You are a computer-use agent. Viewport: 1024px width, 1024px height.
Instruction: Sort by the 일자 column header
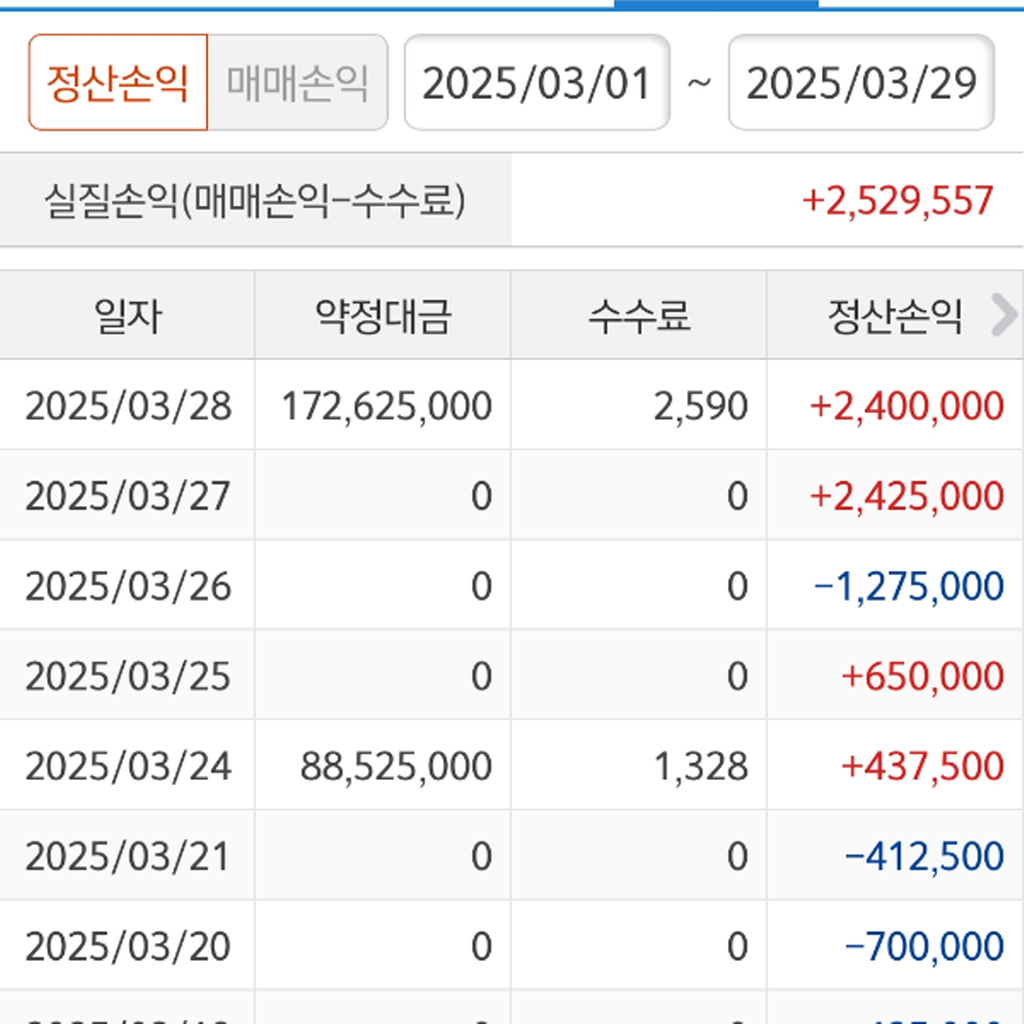(x=127, y=316)
